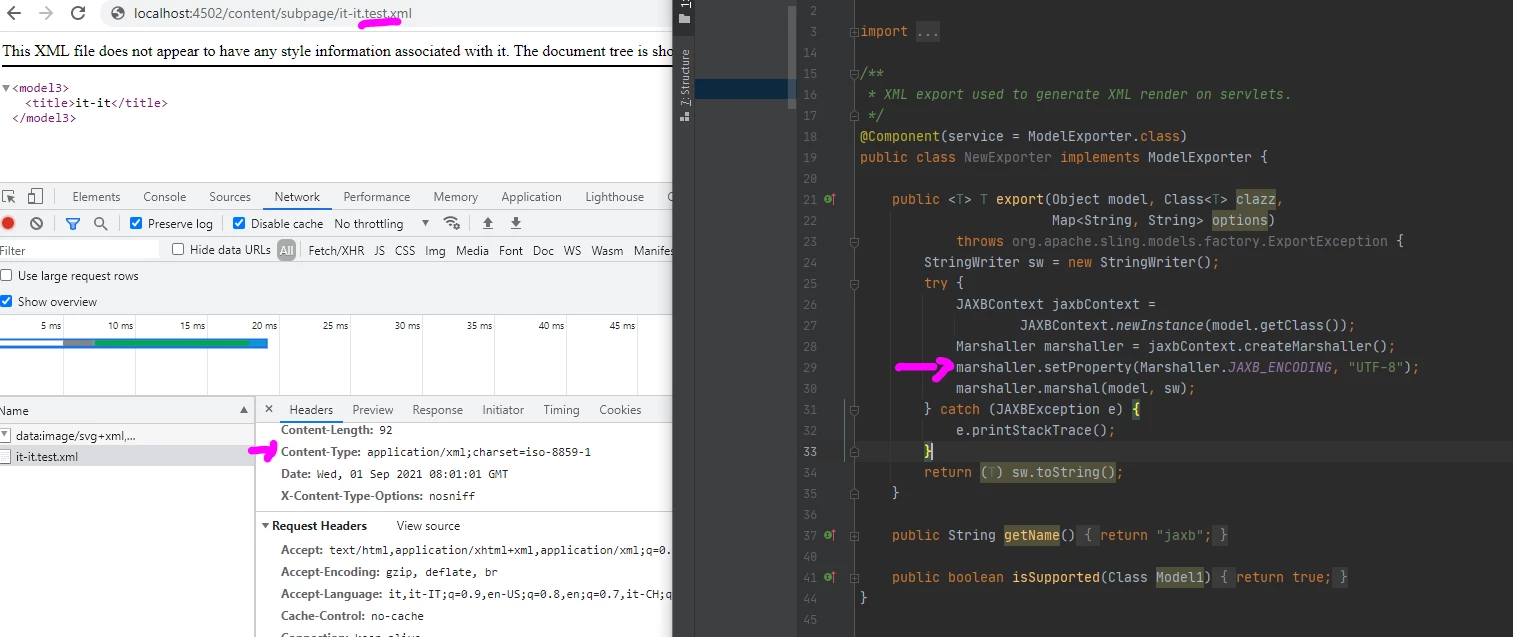Click View source next to Request Headers
This screenshot has height=637, width=1513.
428,526
